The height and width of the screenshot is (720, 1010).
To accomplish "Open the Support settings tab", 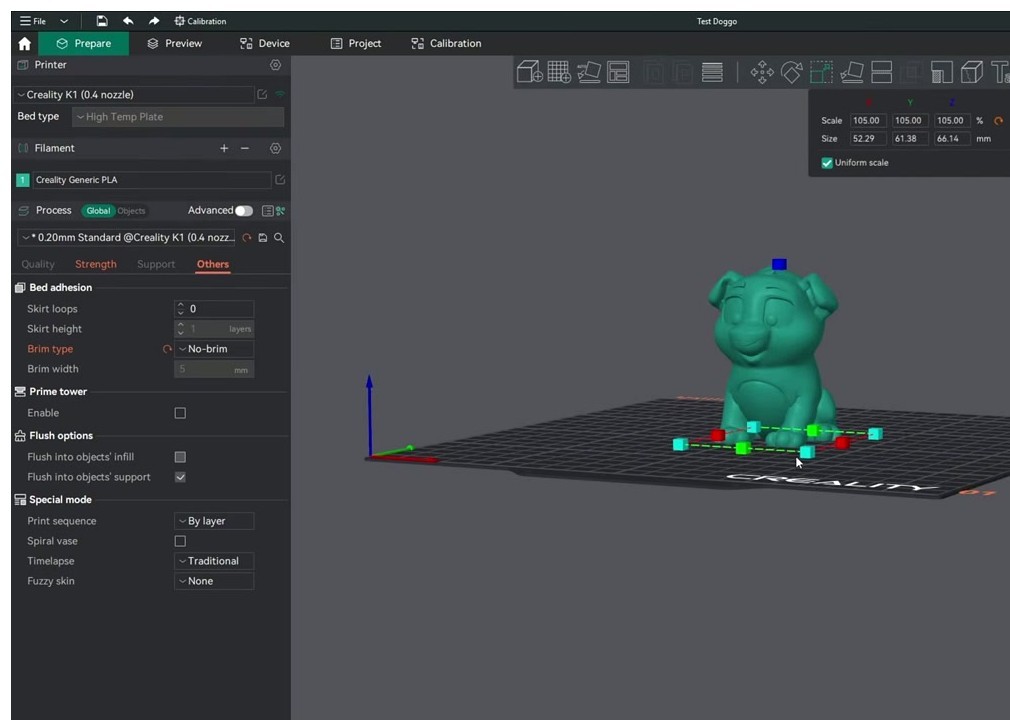I will (x=156, y=264).
